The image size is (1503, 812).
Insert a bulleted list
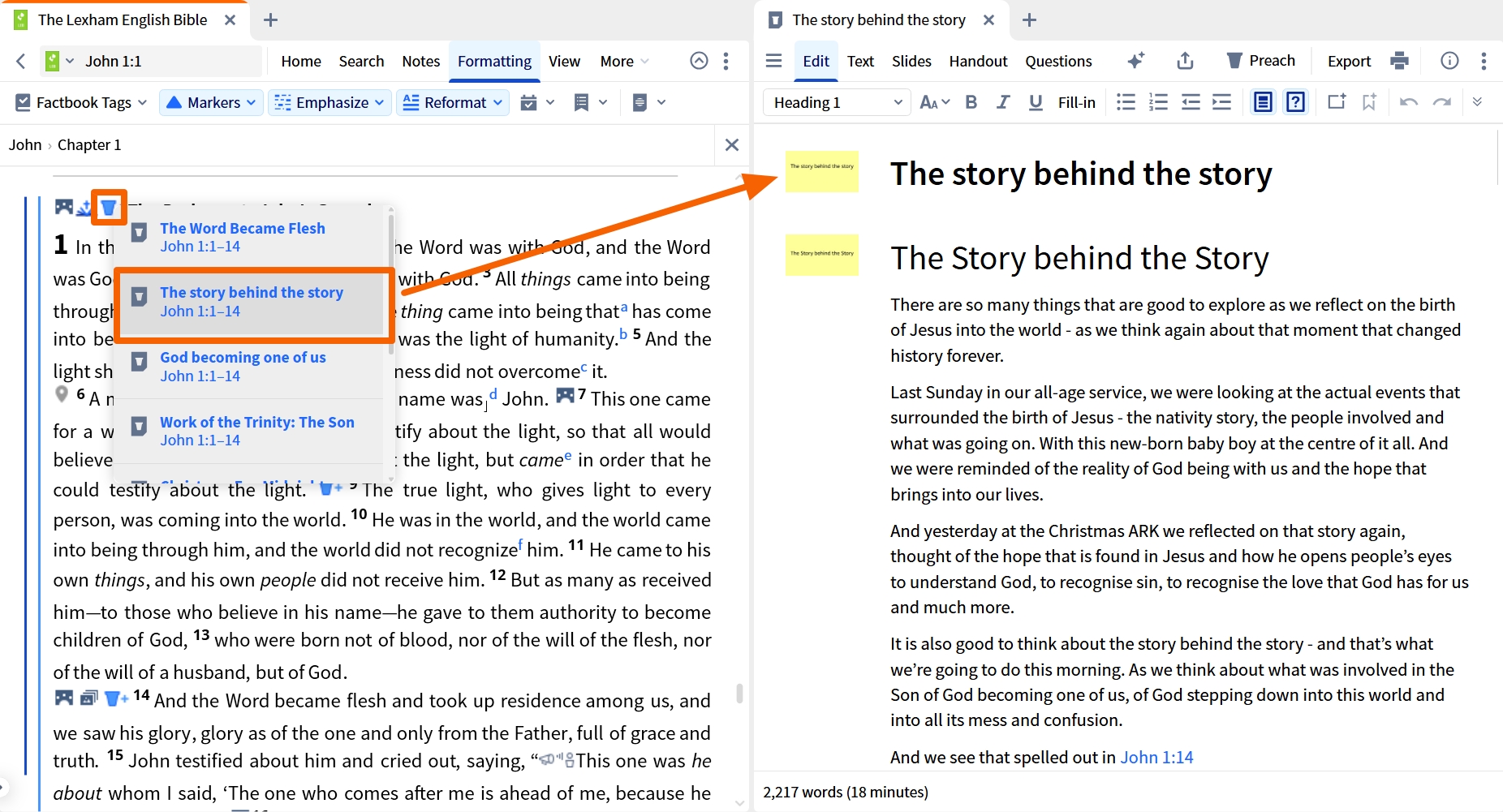(x=1126, y=102)
